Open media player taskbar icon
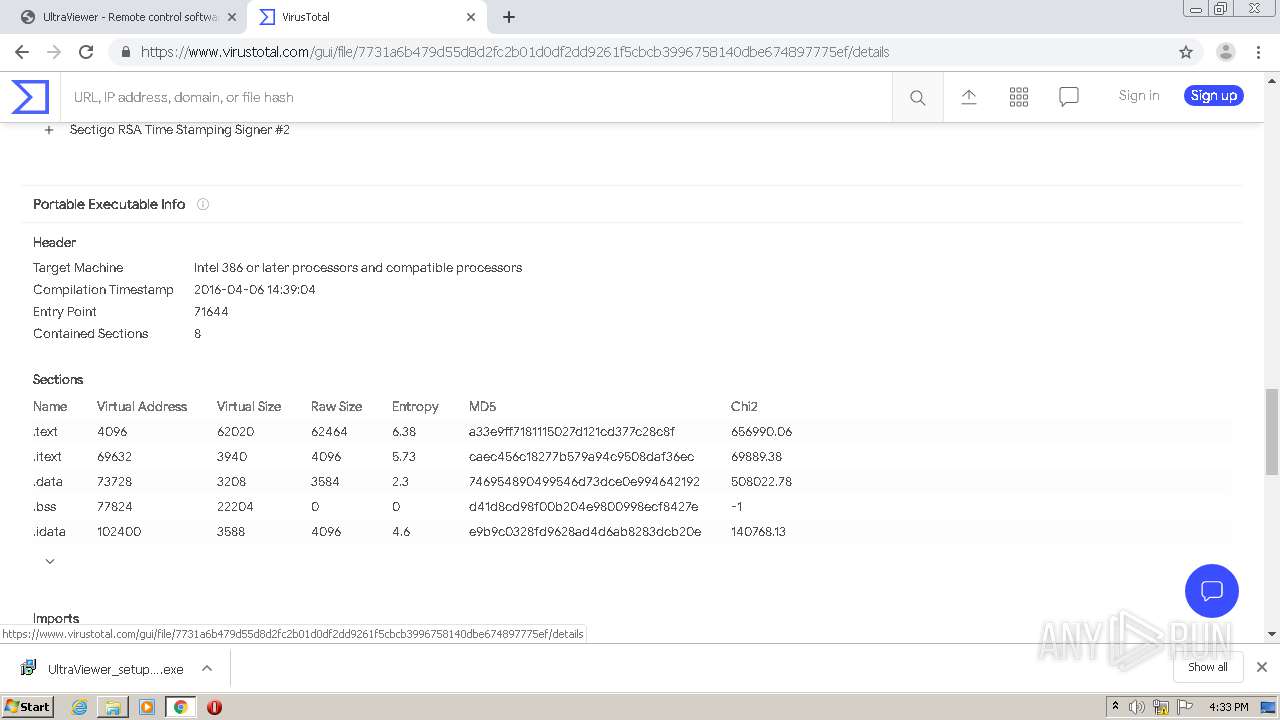Image resolution: width=1280 pixels, height=720 pixels. [x=147, y=707]
